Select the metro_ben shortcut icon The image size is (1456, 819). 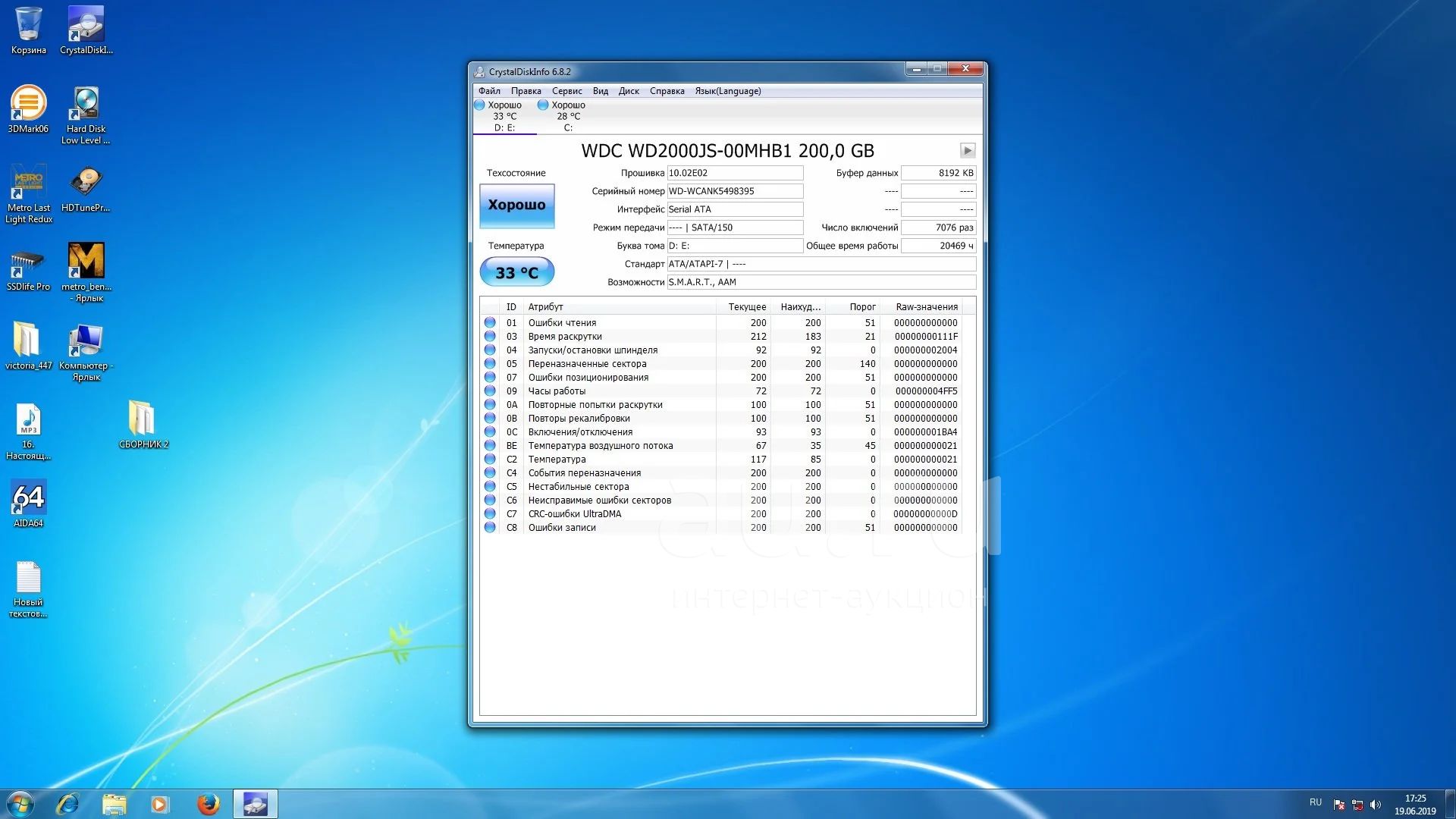(x=86, y=273)
